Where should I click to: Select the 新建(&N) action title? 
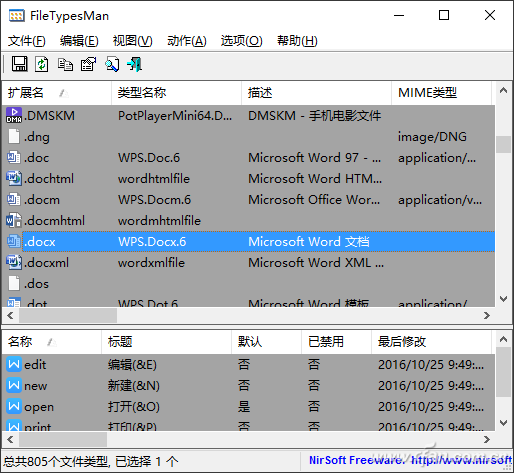(133, 385)
